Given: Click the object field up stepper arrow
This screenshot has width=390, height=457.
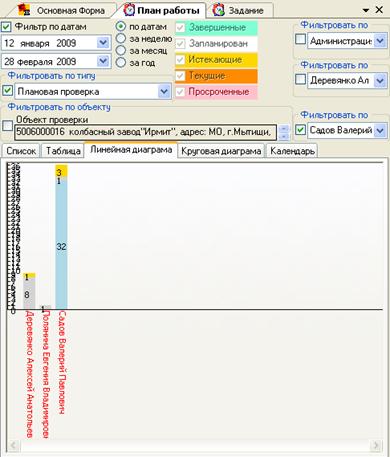Looking at the screenshot, I should [284, 129].
